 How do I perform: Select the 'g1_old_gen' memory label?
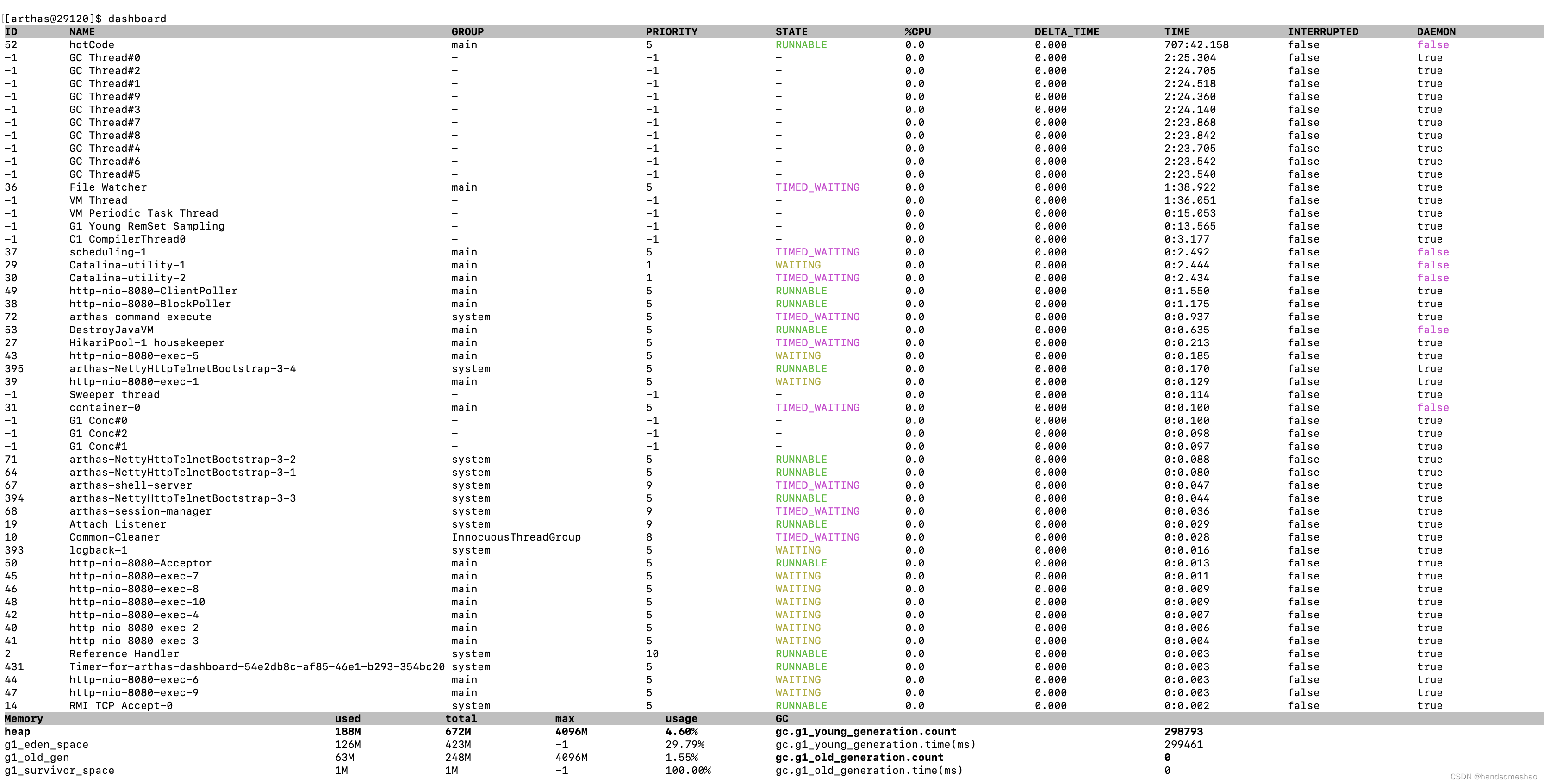(37, 758)
